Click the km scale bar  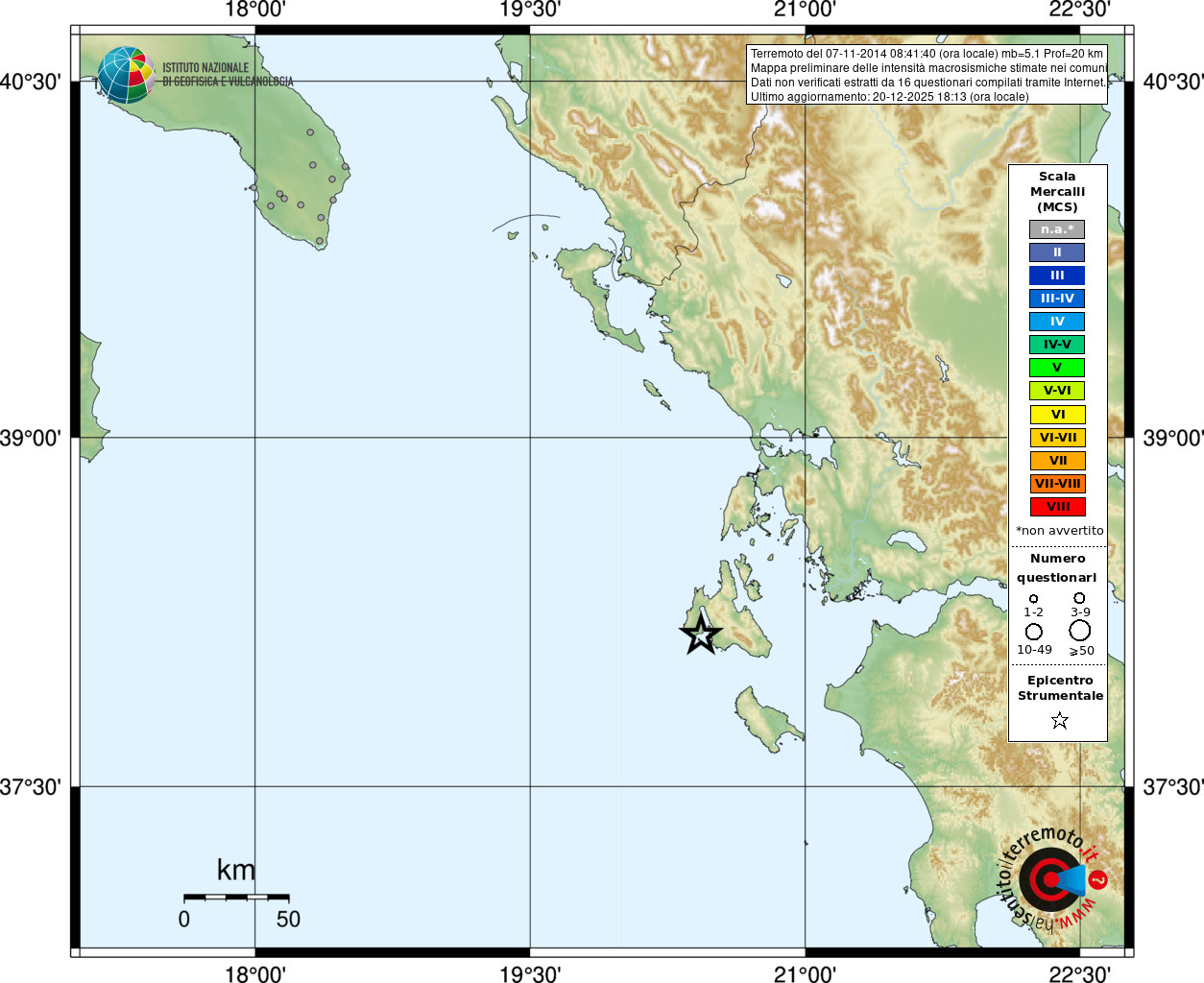pos(236,898)
